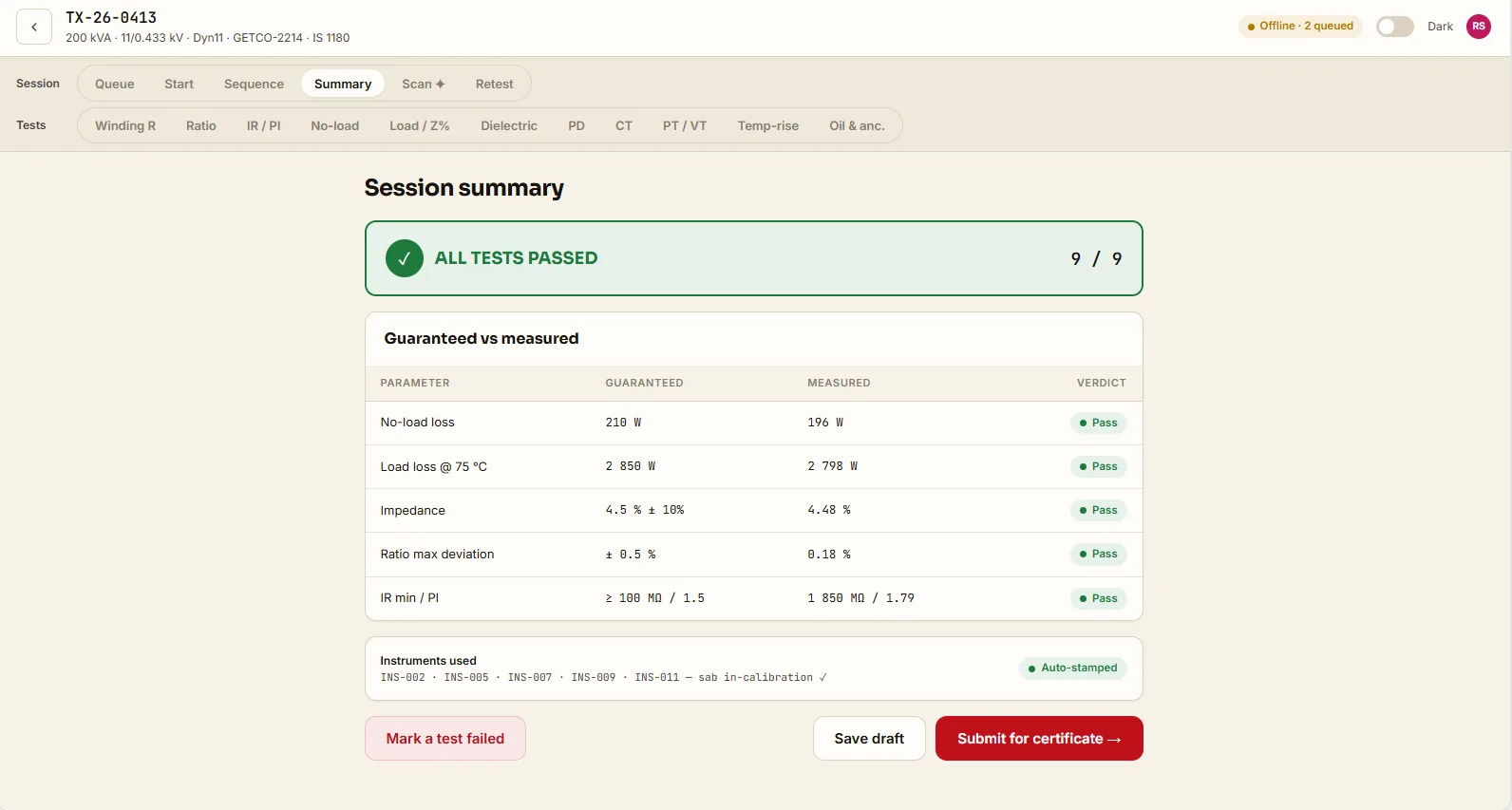Open the Sequence session tab
Image resolution: width=1512 pixels, height=810 pixels.
254,84
